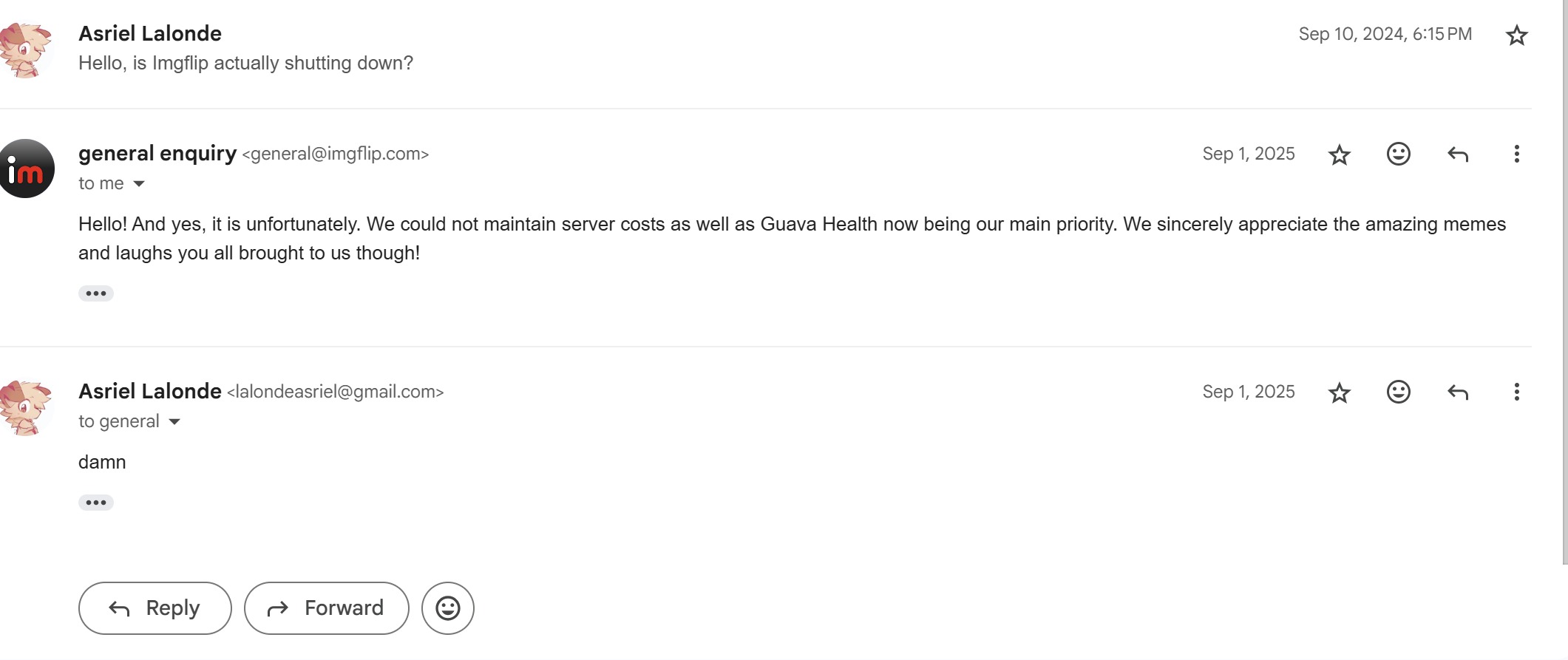Click the Imgflip sender avatar

(x=27, y=169)
